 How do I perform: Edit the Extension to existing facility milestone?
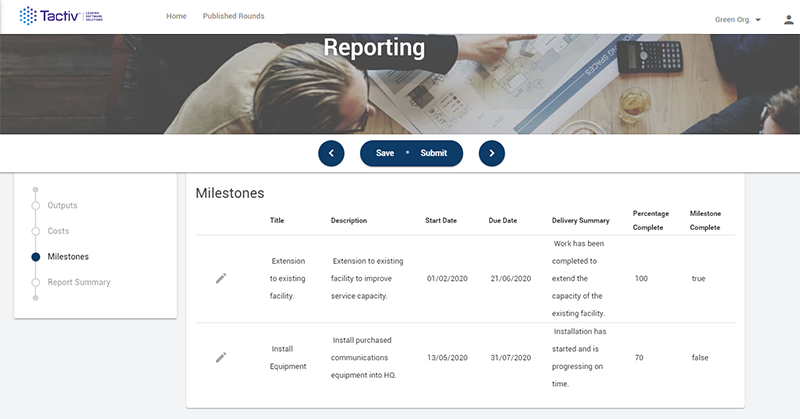point(221,278)
